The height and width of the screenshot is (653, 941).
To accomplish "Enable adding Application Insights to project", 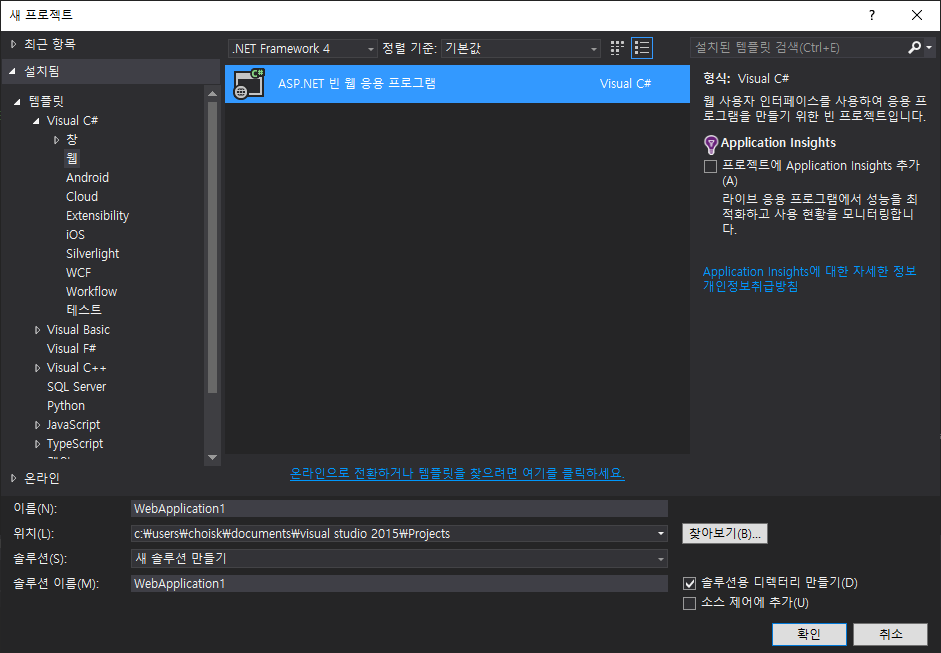I will click(x=711, y=166).
